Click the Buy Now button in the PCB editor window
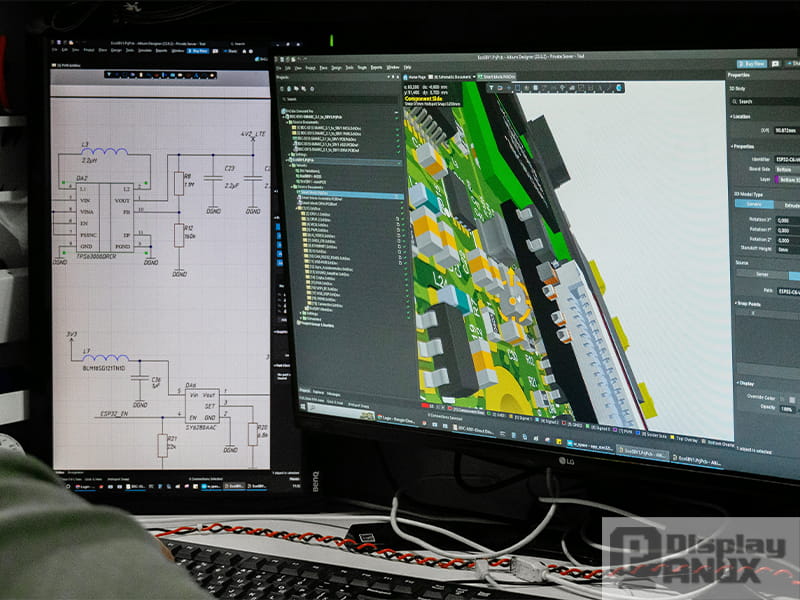 (x=752, y=64)
